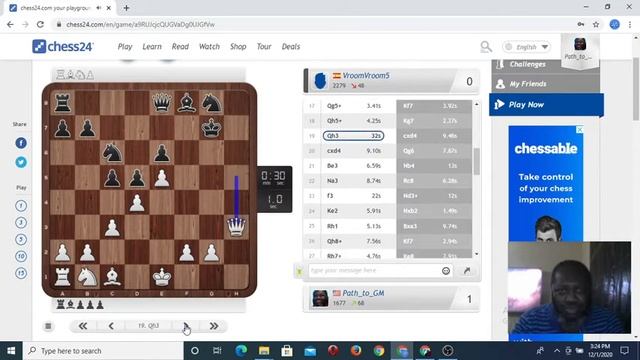Select the 3 minute play option
Viewport: 640px width, 360px height.
(21, 222)
